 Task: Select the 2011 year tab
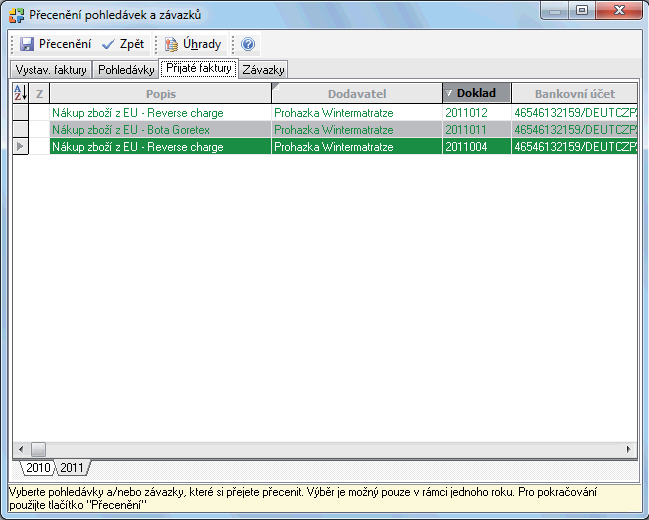point(71,468)
